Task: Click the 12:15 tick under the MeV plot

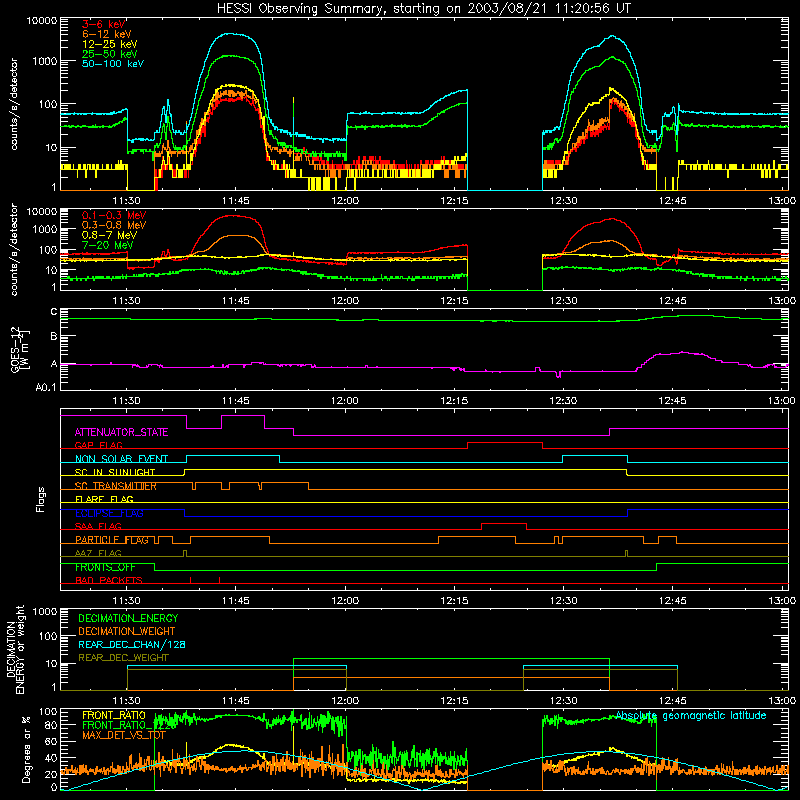Action: (454, 301)
